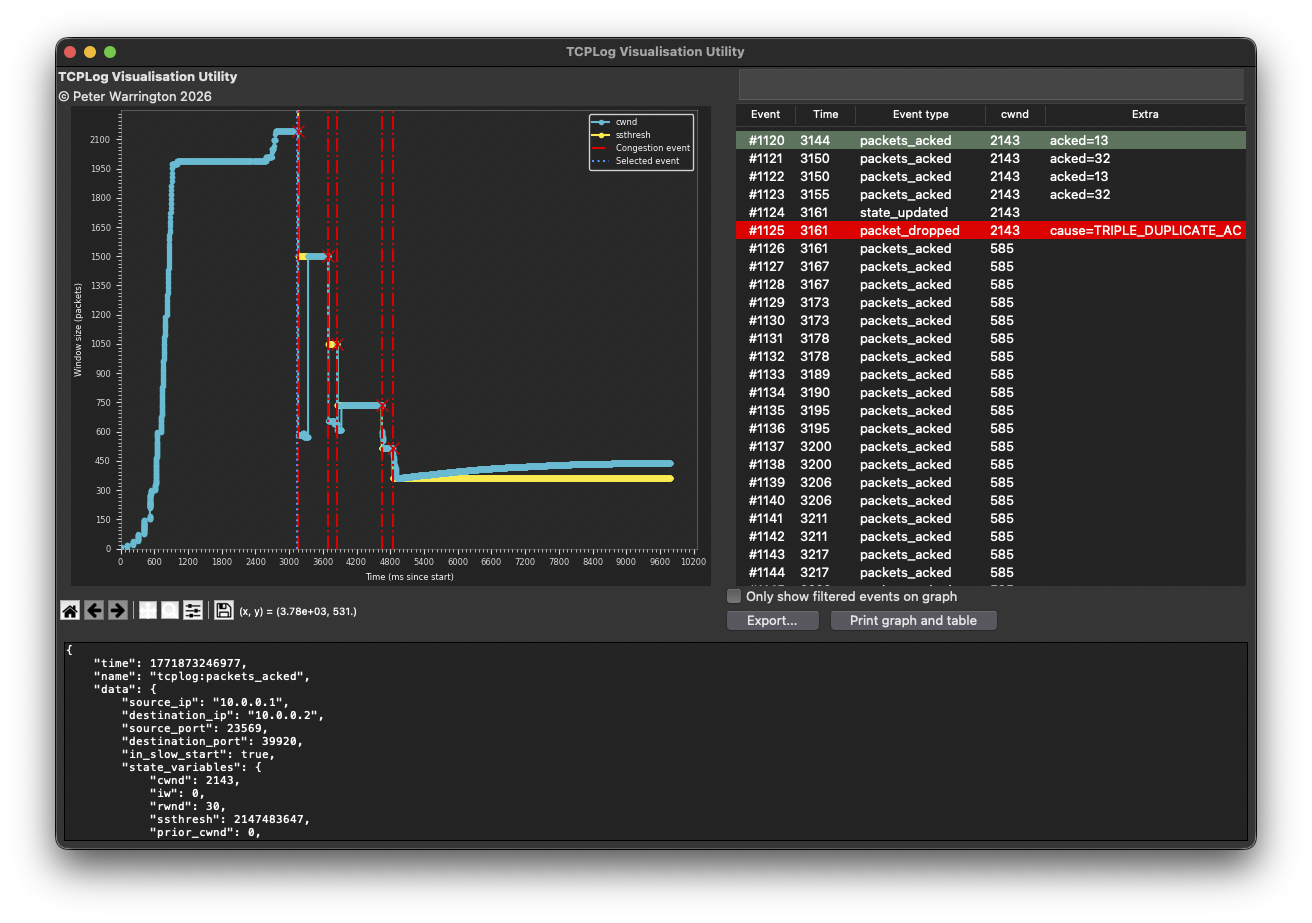Select event row #1133
This screenshot has height=923, width=1312.
tap(991, 375)
